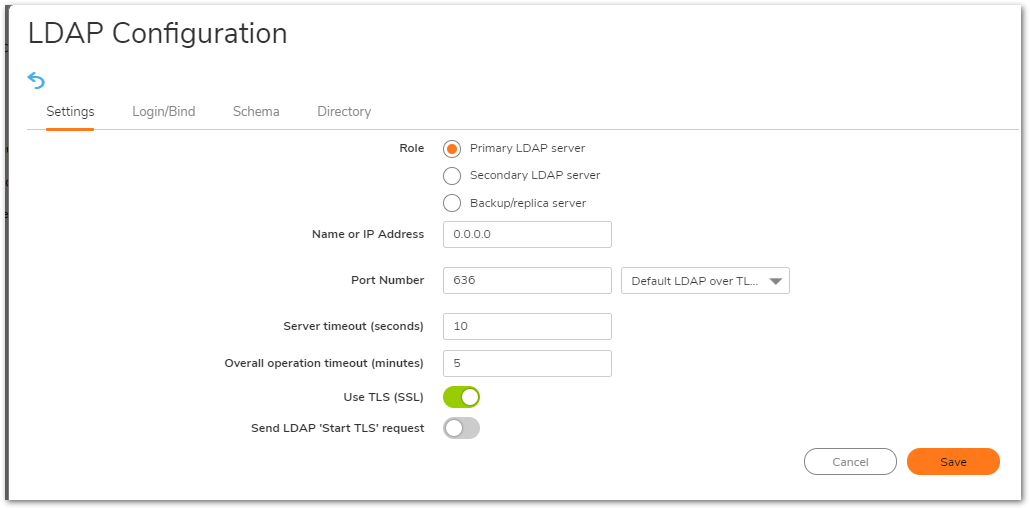This screenshot has height=509, width=1030.
Task: Open the Login/Bind tab
Action: coord(163,112)
